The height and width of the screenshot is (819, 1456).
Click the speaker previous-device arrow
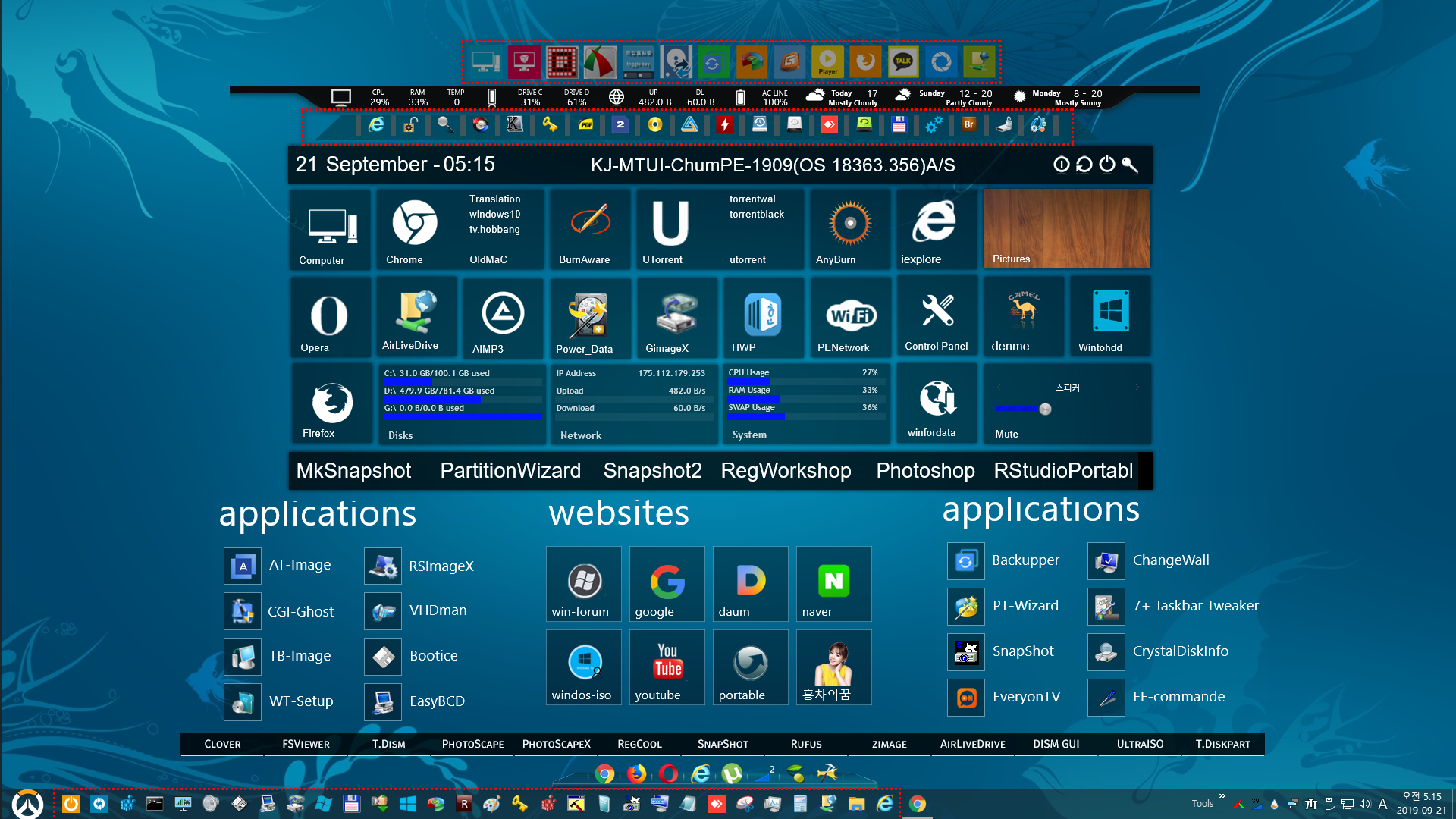coord(999,387)
